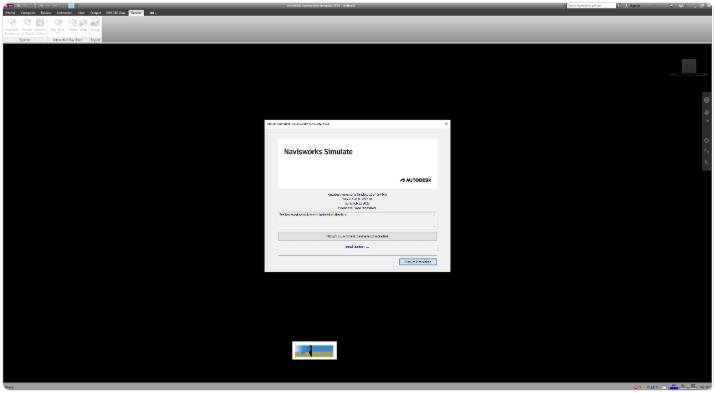The image size is (716, 393).
Task: Click the landscape thumbnail image
Action: (x=315, y=351)
